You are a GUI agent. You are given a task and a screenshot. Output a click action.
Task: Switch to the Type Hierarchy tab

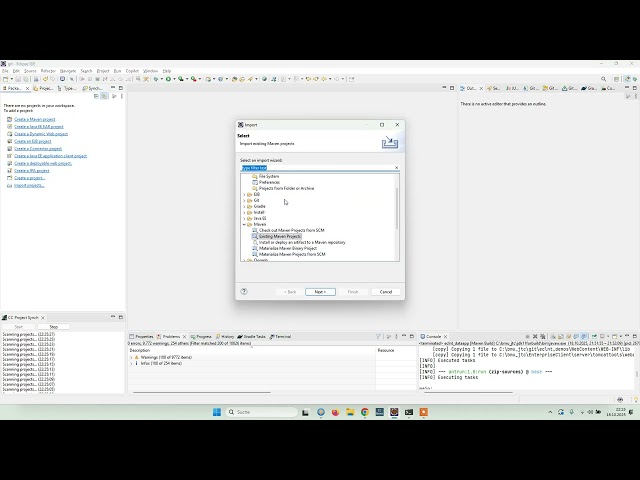coord(67,88)
